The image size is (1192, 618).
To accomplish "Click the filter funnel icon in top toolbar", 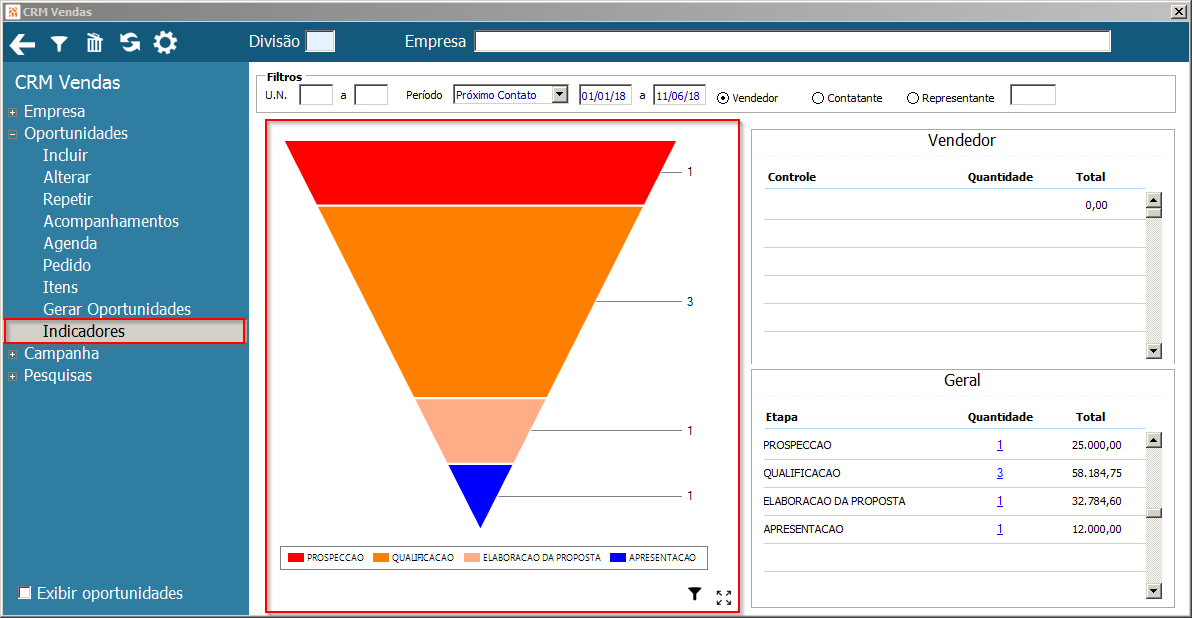I will coord(59,44).
